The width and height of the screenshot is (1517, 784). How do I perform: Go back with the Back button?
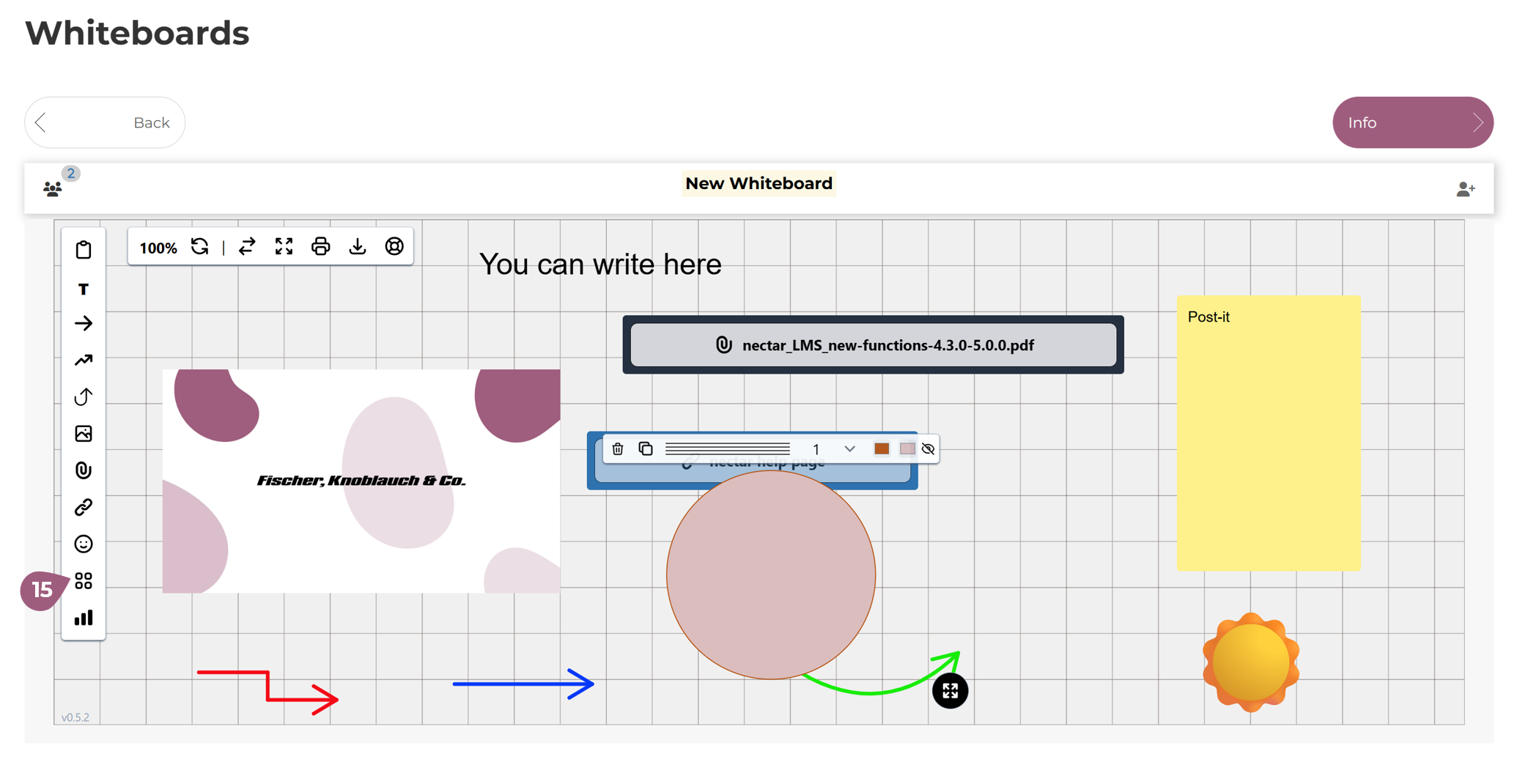(105, 122)
